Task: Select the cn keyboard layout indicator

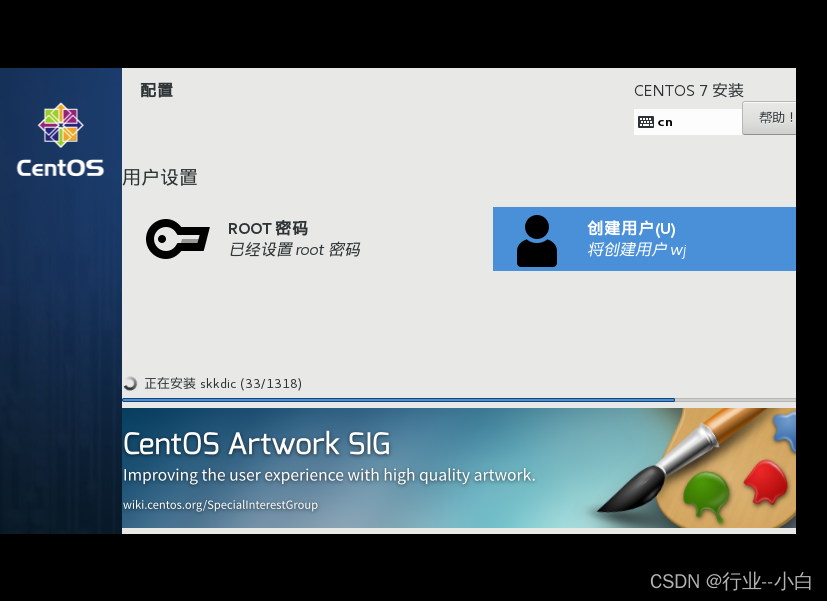Action: pyautogui.click(x=688, y=122)
